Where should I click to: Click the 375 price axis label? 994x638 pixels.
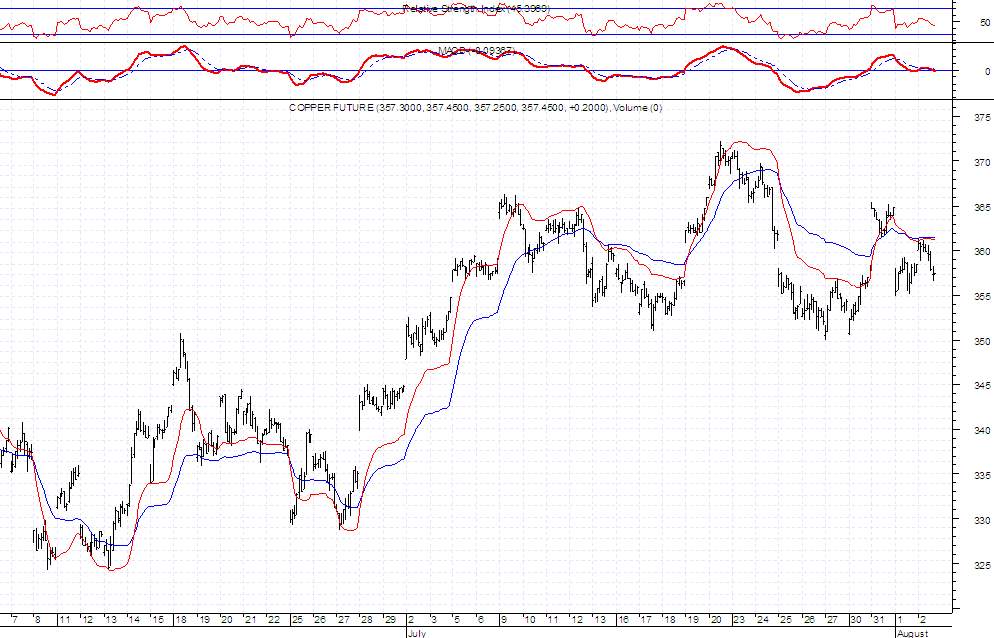(x=982, y=117)
